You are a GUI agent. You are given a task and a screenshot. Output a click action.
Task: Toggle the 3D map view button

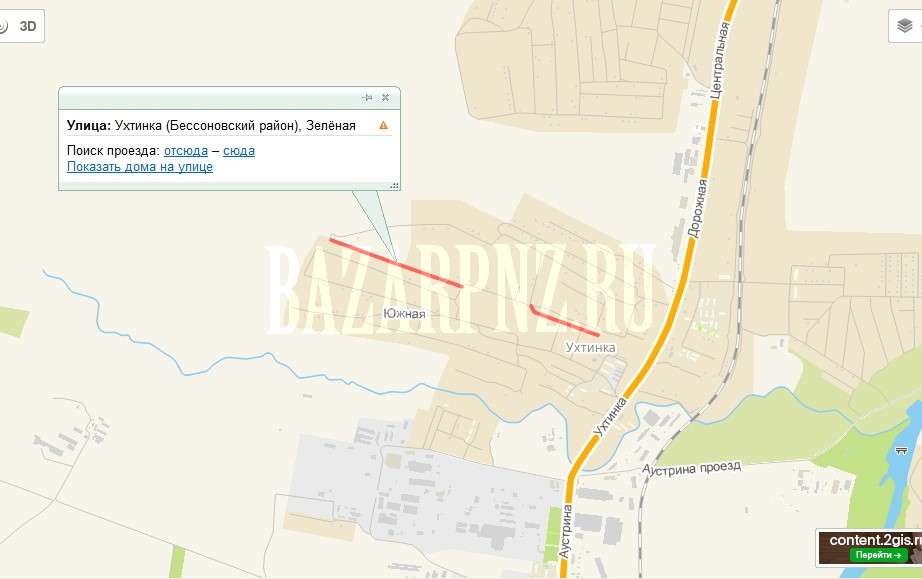click(28, 26)
